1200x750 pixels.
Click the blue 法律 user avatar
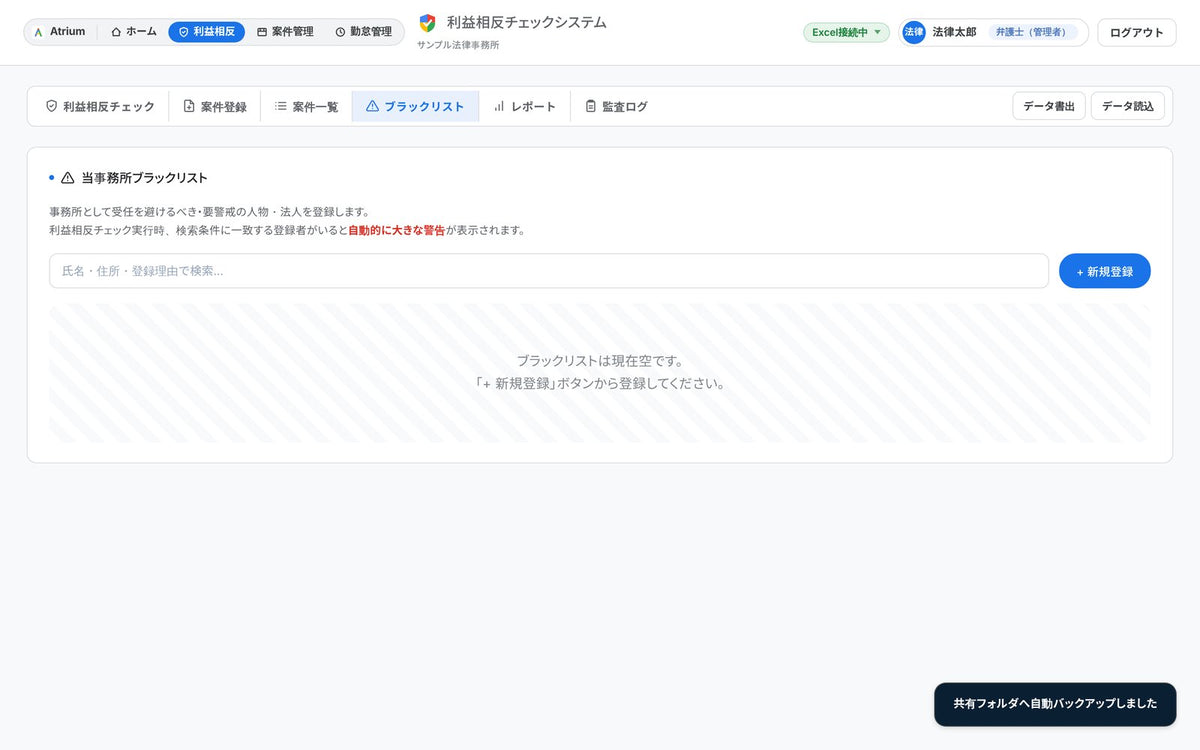(x=914, y=32)
